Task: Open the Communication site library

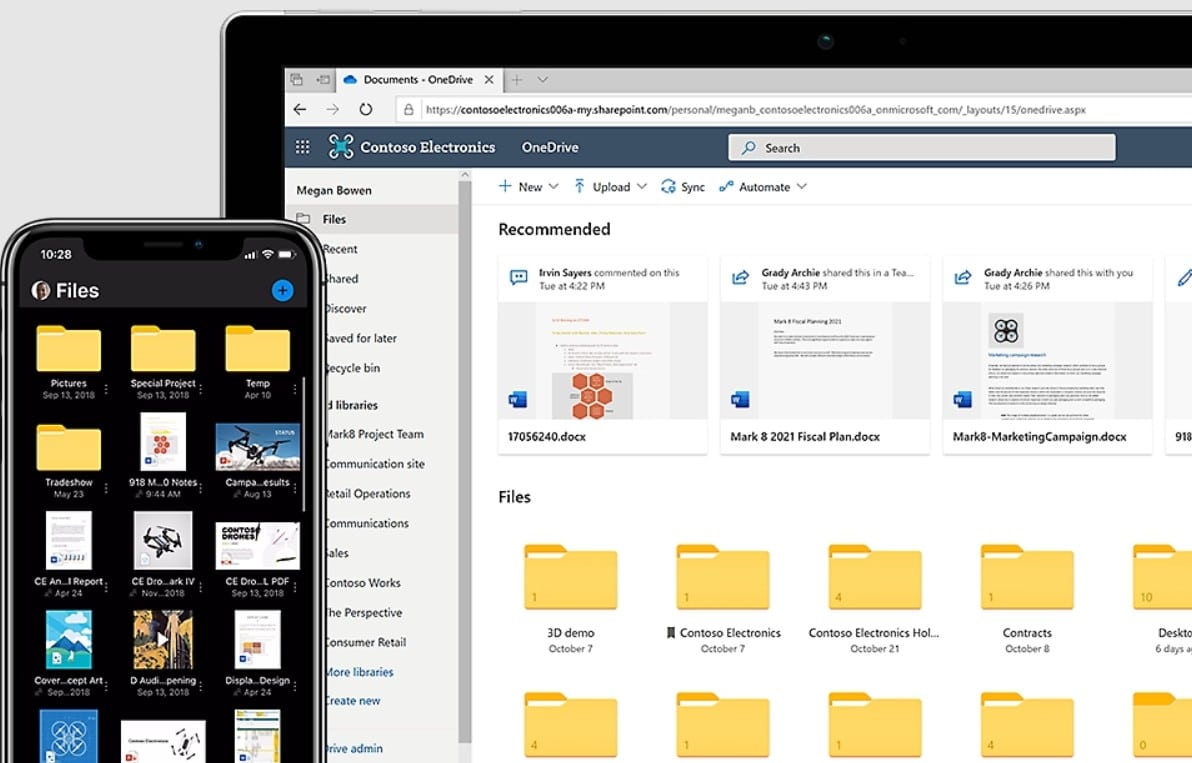Action: coord(376,464)
